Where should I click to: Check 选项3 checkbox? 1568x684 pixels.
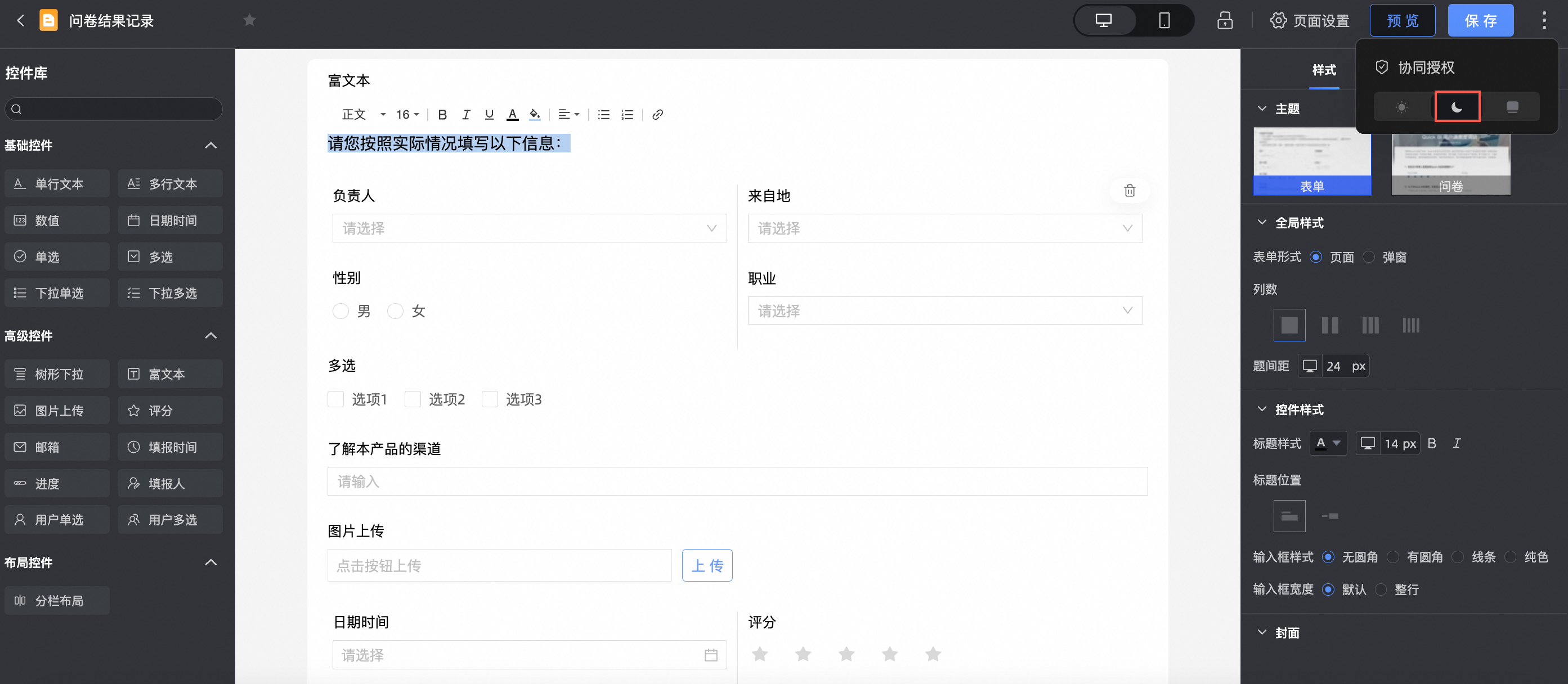pos(490,399)
